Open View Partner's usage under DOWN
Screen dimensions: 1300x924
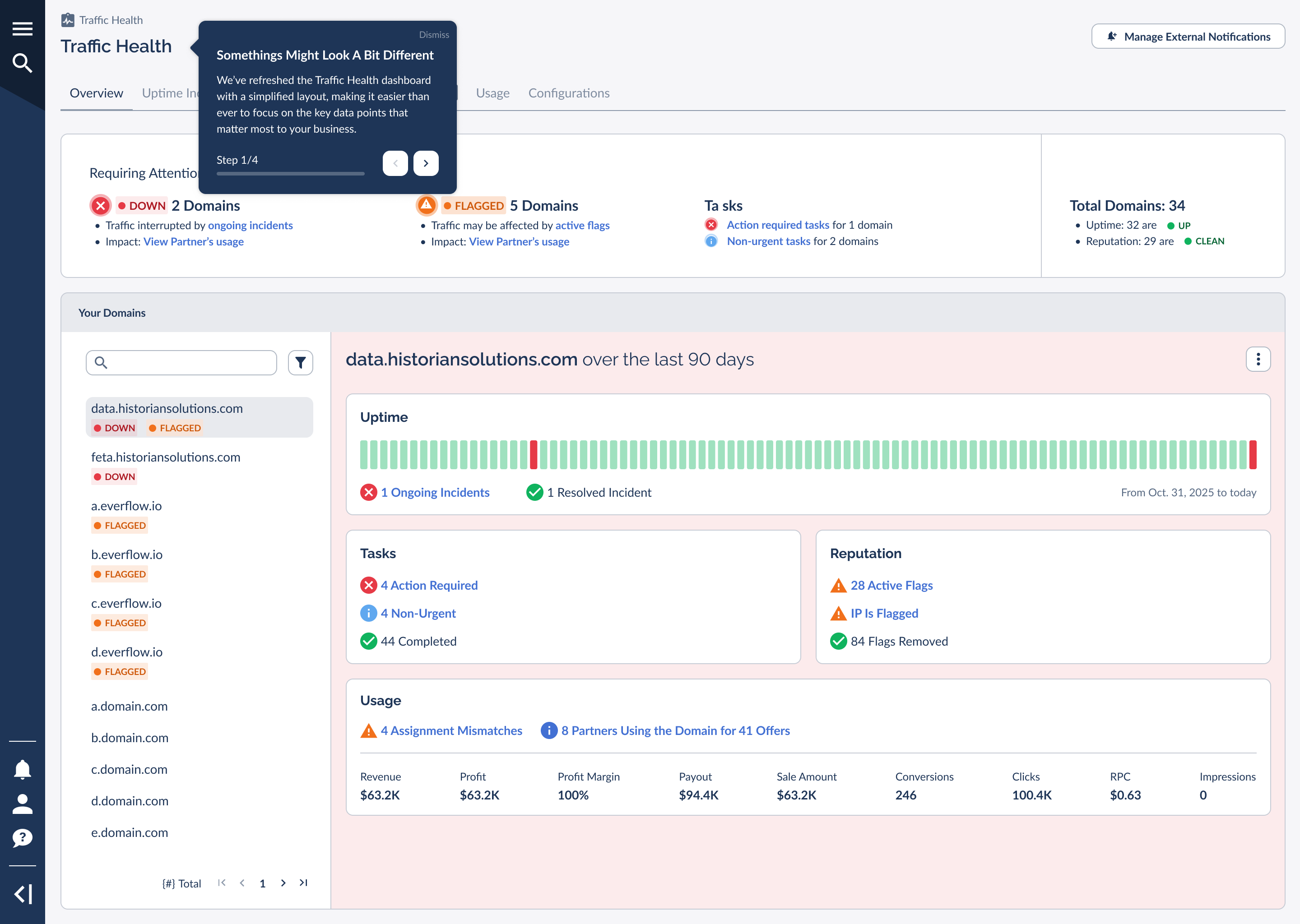point(194,242)
